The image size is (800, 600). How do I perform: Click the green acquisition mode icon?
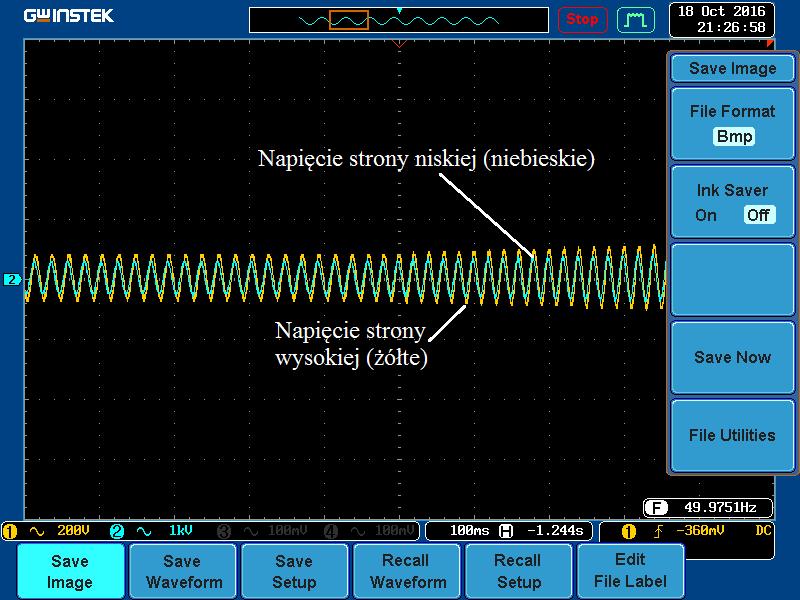tap(636, 20)
